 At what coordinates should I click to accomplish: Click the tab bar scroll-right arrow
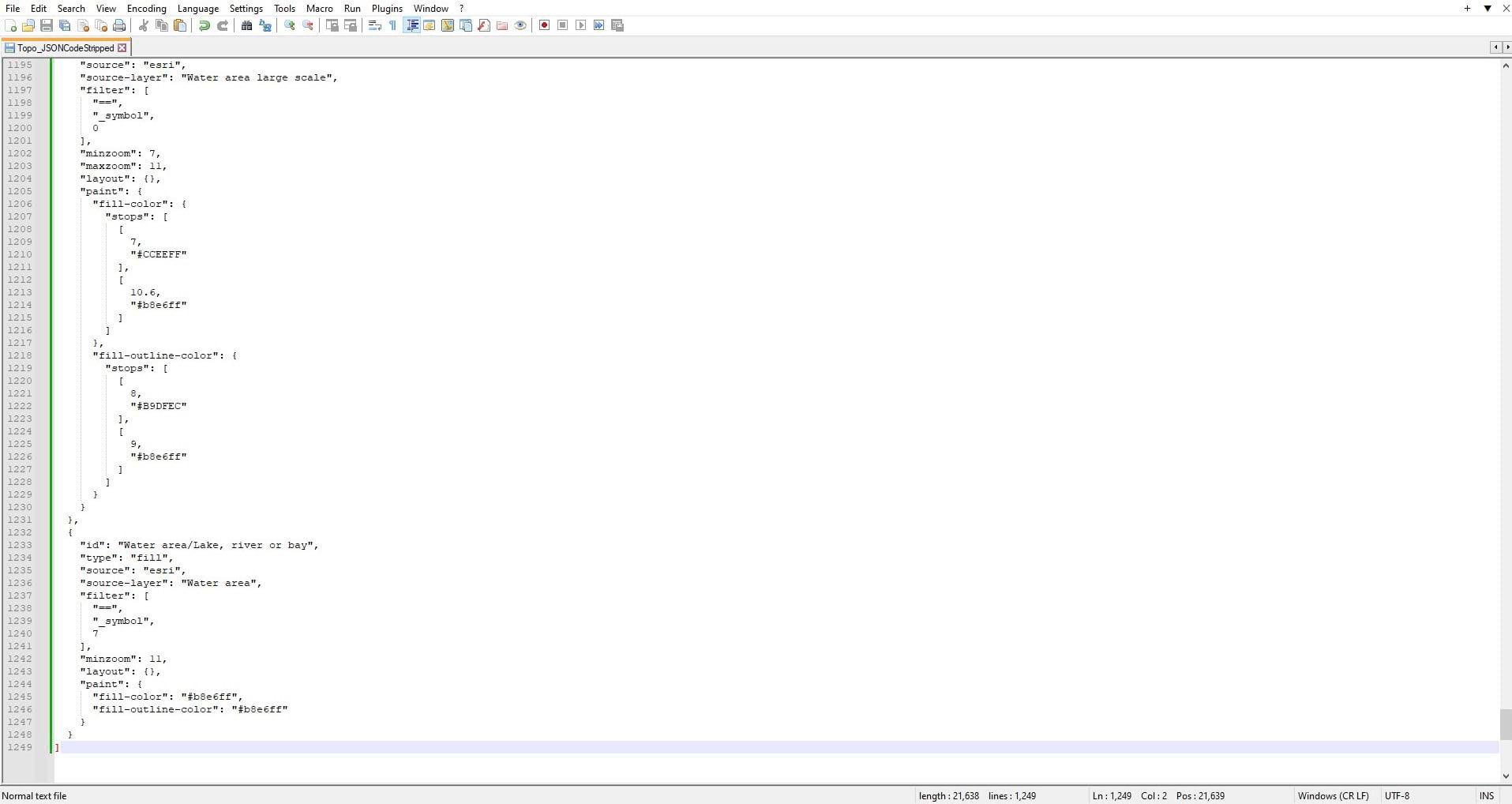pyautogui.click(x=1506, y=47)
